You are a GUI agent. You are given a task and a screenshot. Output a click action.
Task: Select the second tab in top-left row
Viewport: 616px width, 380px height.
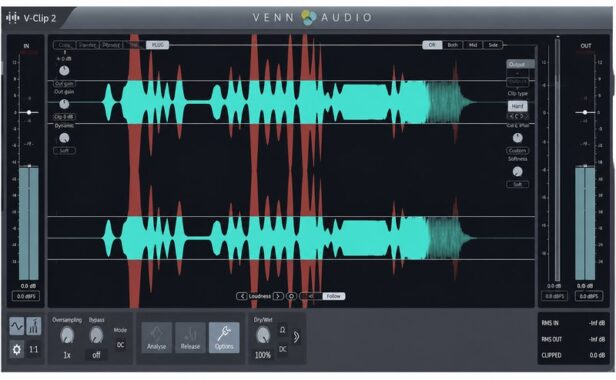[88, 45]
